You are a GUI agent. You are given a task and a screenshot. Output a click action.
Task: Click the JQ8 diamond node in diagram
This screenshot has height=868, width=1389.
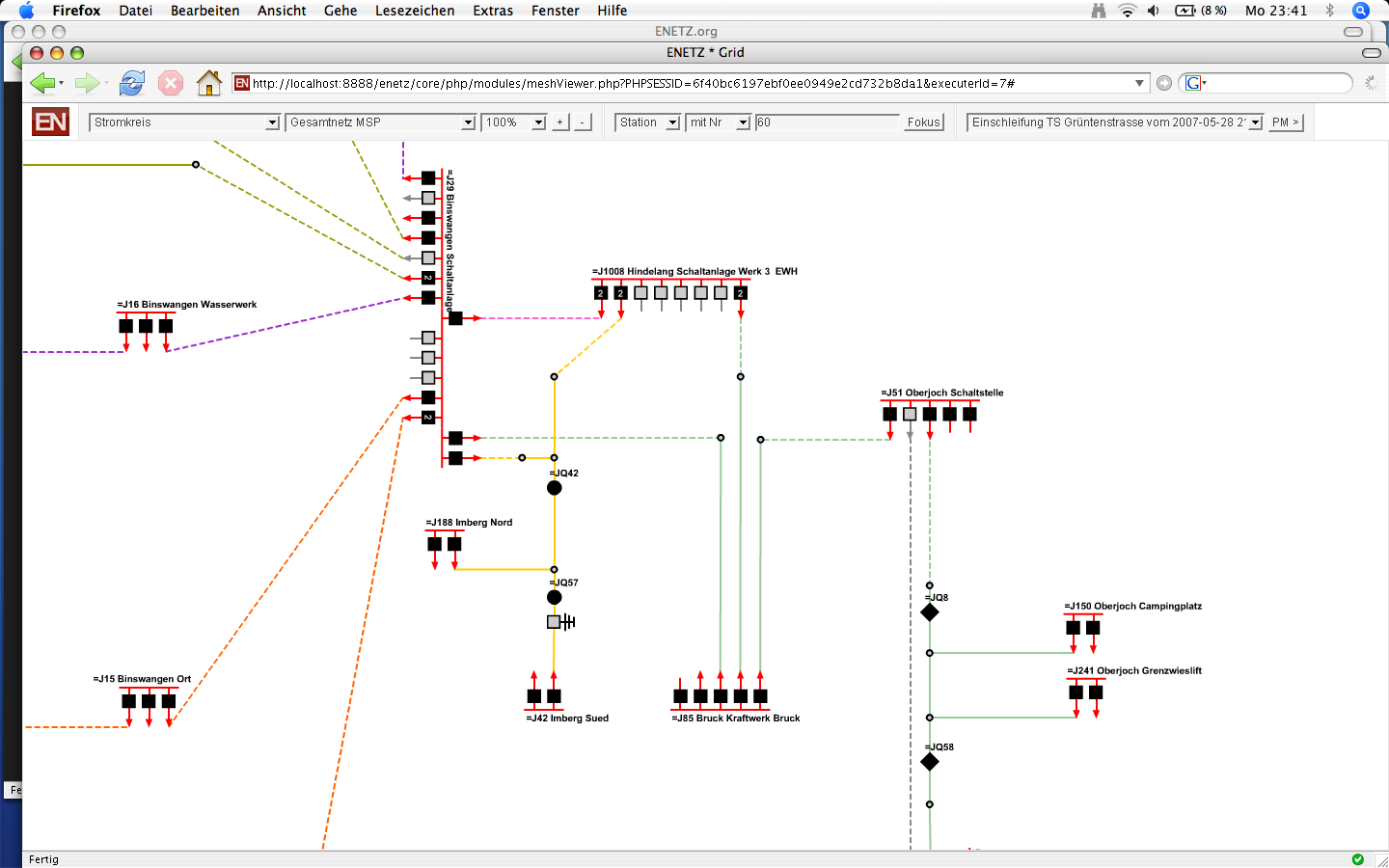[930, 612]
